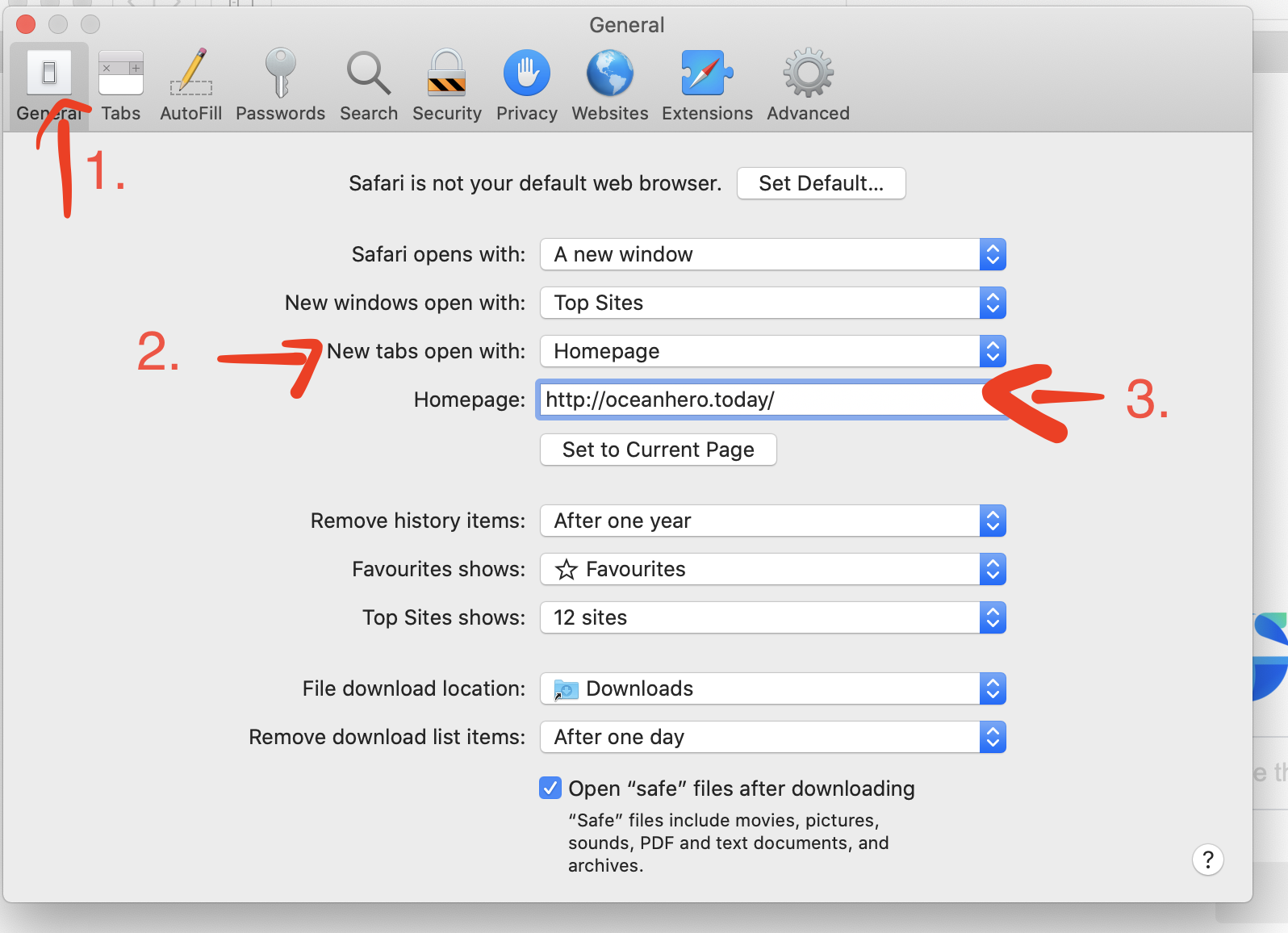Expand 'Remove history items' dropdown
This screenshot has width=1288, height=933.
(x=772, y=521)
